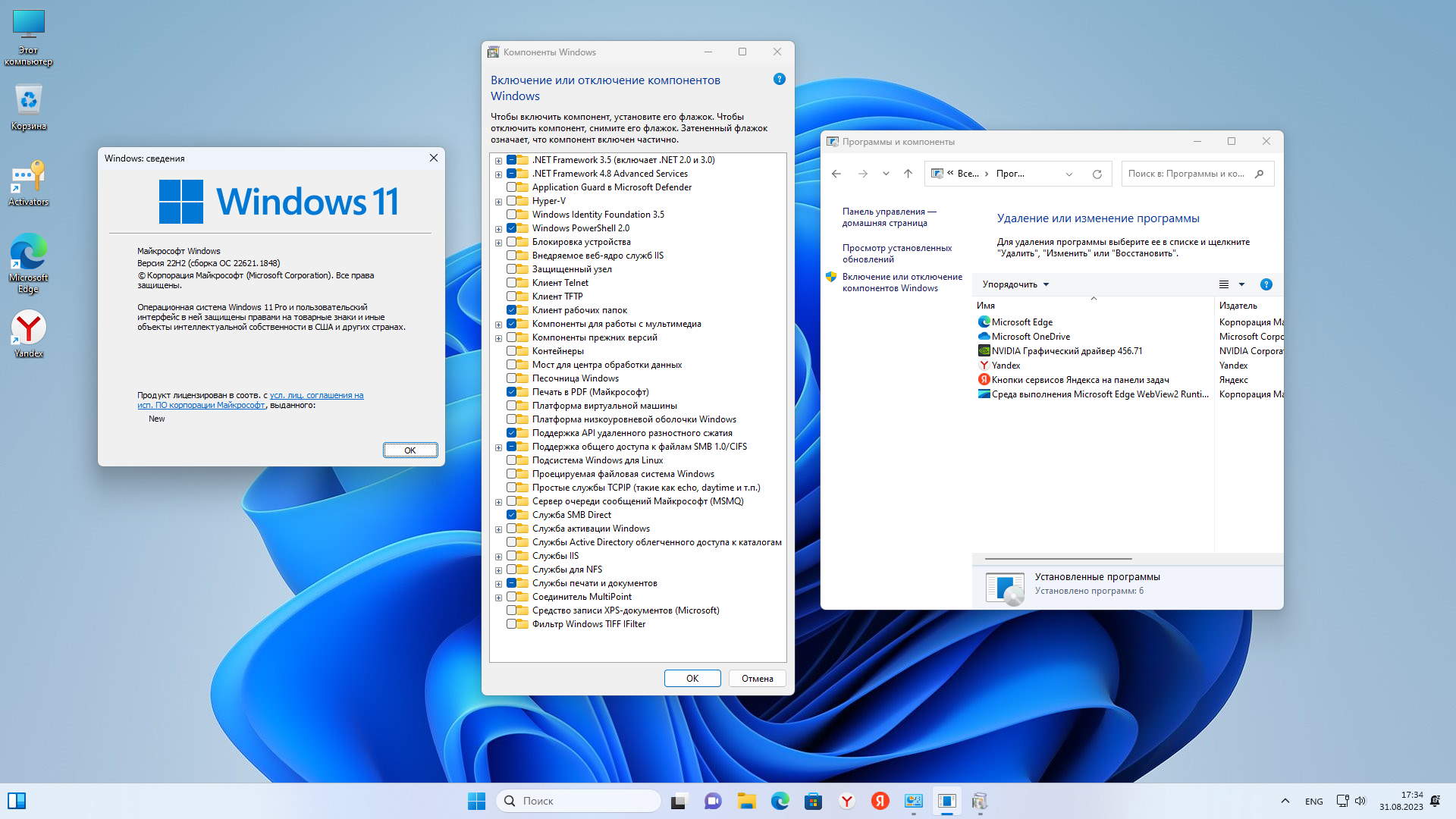Open the Упорядочить dropdown menu
Screen dimensions: 1456x819
[1015, 284]
